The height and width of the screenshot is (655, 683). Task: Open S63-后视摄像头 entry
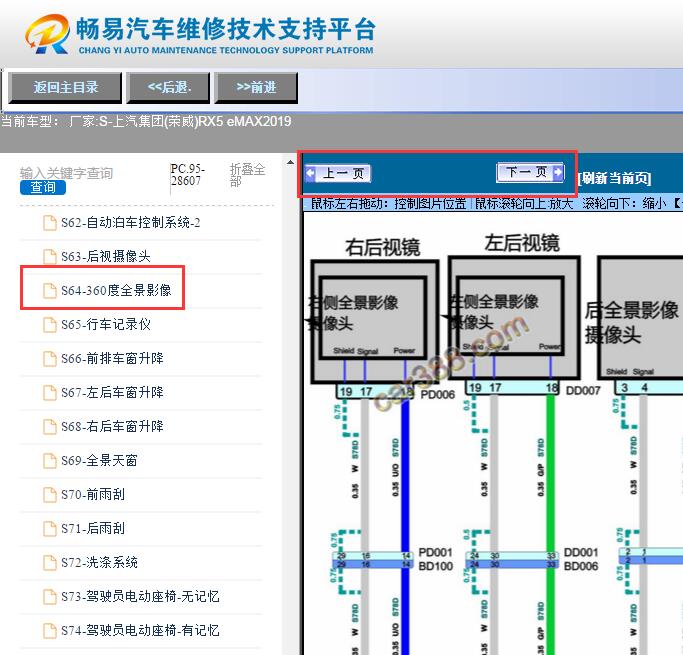(106, 257)
